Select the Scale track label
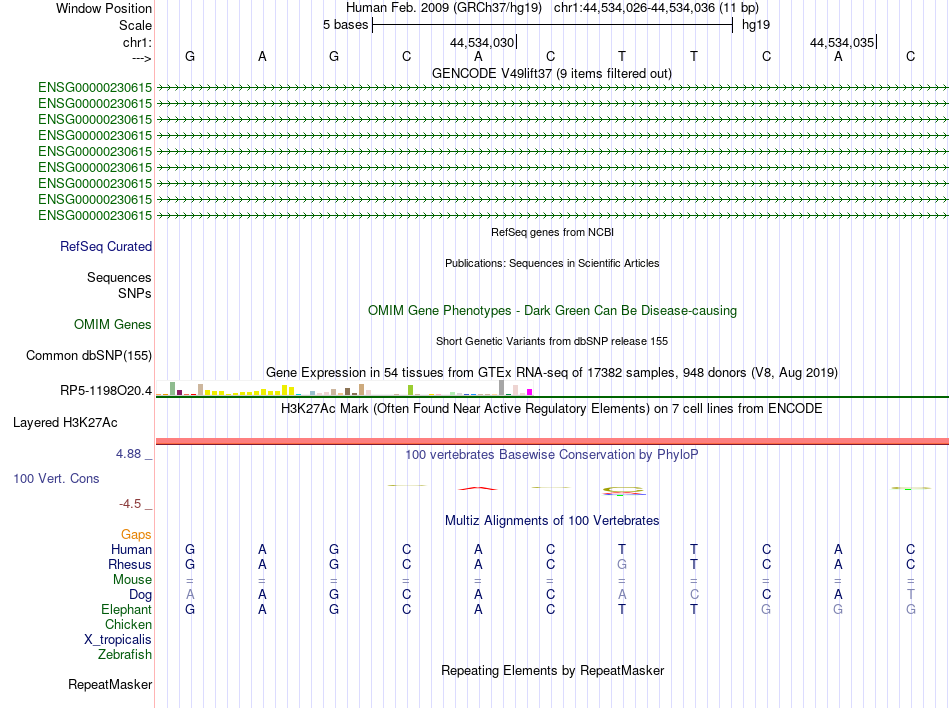 (135, 25)
